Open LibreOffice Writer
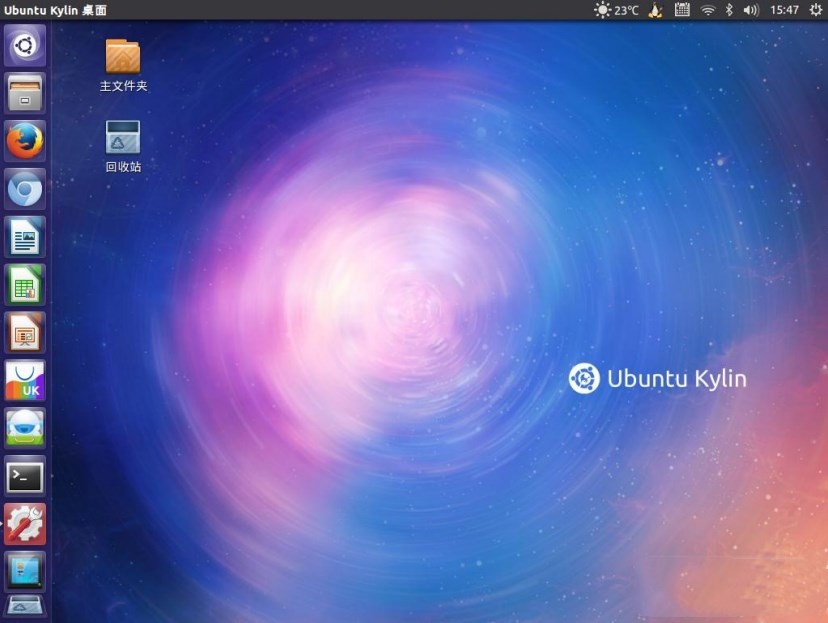This screenshot has height=623, width=828. click(24, 237)
